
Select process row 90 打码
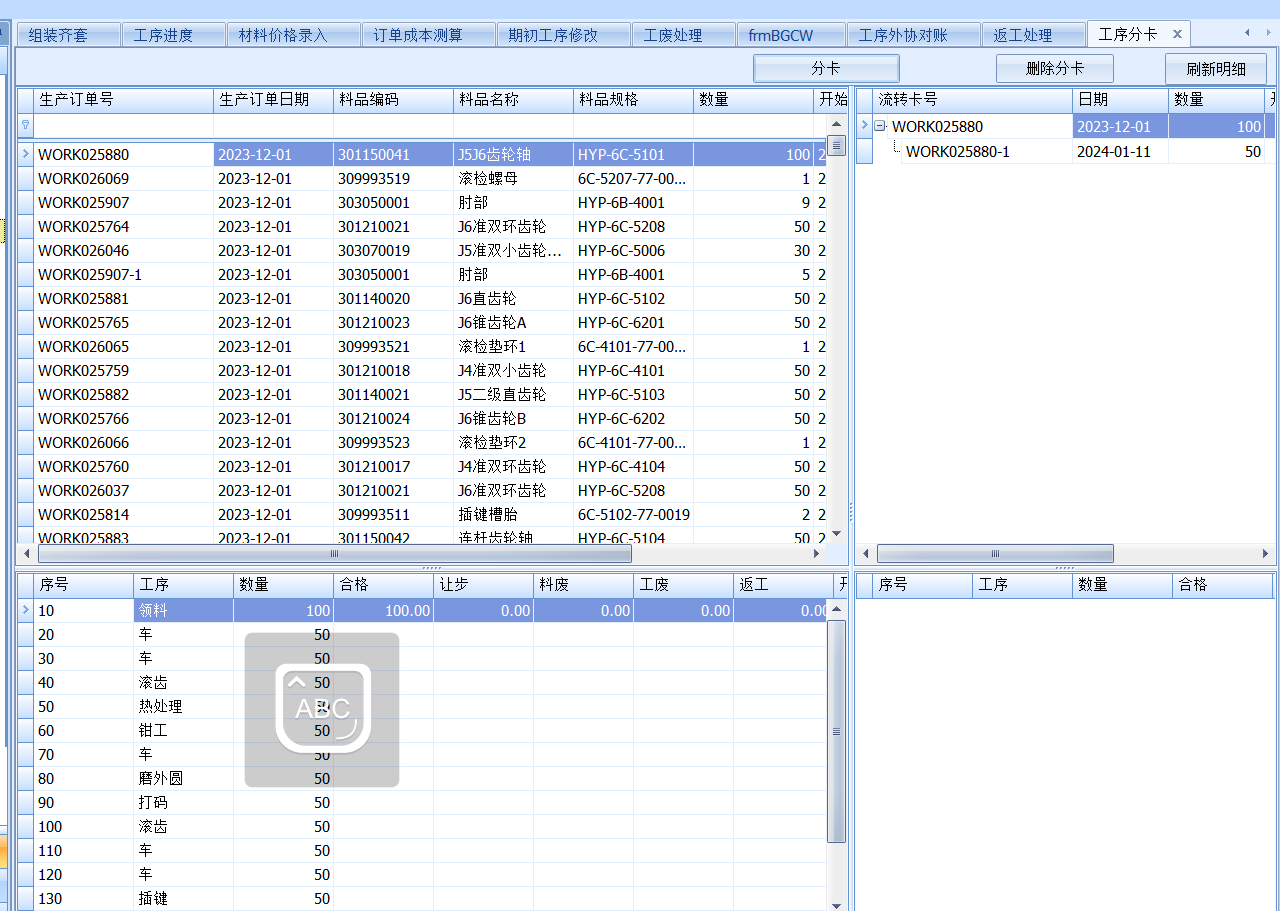[423, 803]
